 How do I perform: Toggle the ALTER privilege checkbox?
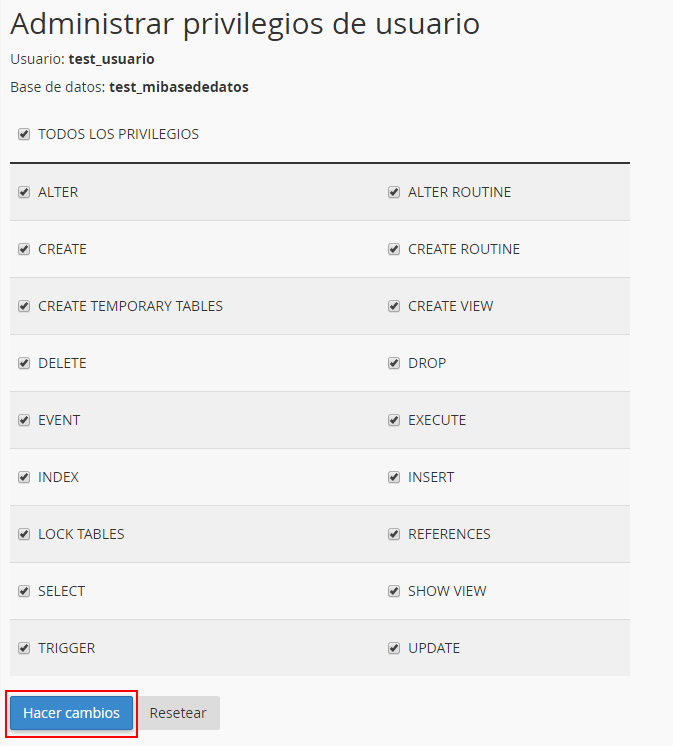tap(24, 192)
